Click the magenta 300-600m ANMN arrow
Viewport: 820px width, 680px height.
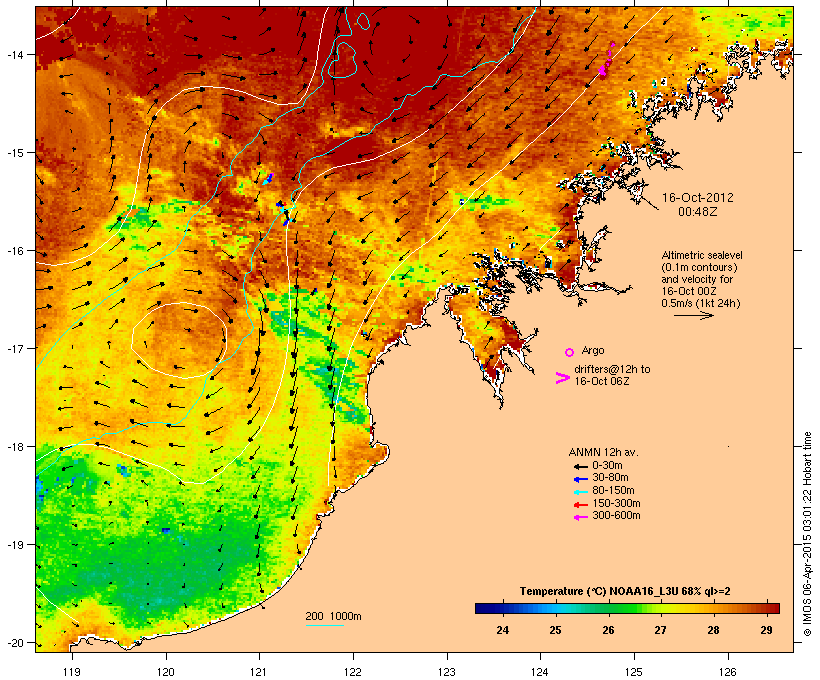580,517
